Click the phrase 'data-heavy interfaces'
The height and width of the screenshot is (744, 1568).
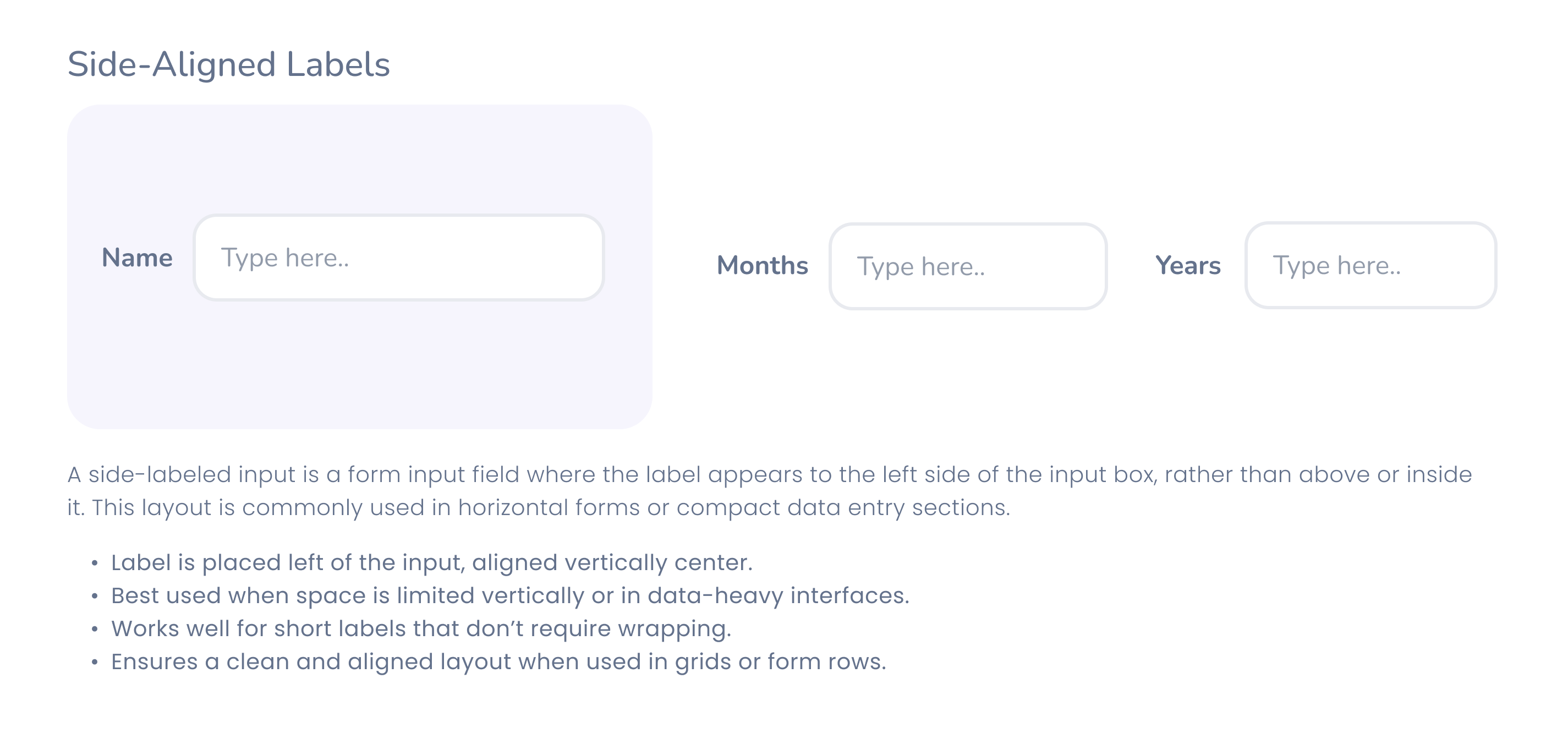click(x=778, y=596)
